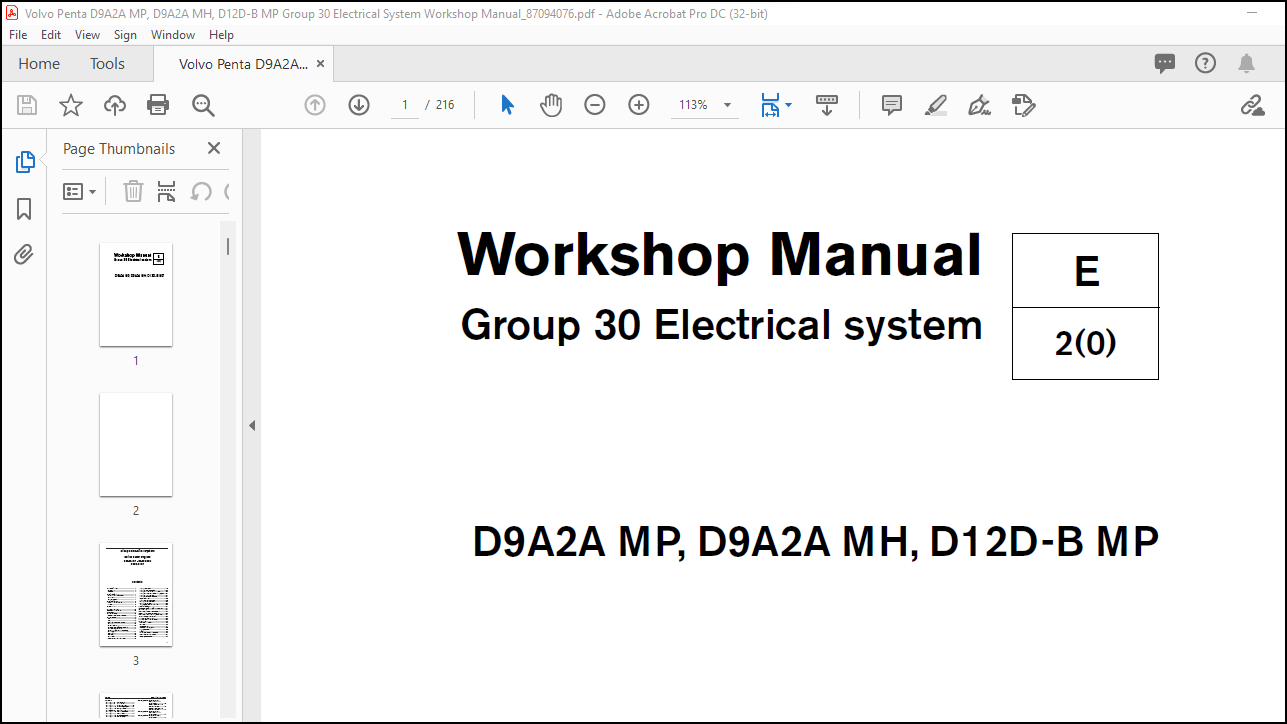Collapse the navigation pane with the arrow handle
This screenshot has width=1287, height=724.
252,425
